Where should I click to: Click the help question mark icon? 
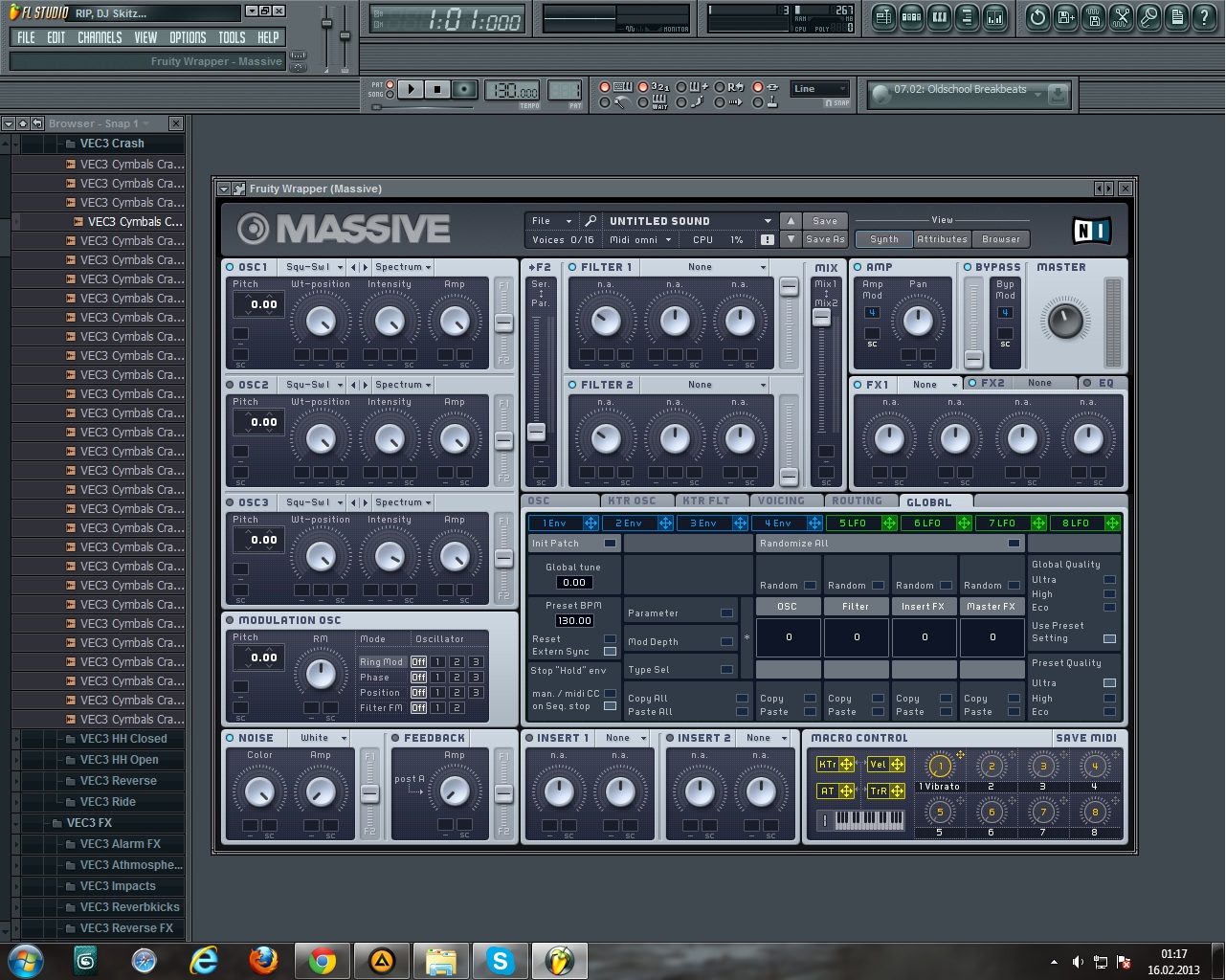(x=1204, y=17)
